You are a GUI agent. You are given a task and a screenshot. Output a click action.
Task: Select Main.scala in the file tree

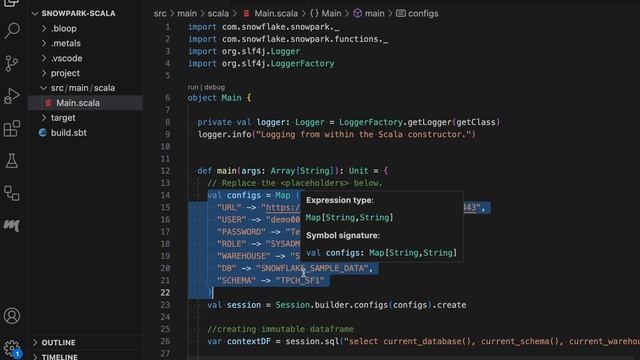pyautogui.click(x=85, y=103)
